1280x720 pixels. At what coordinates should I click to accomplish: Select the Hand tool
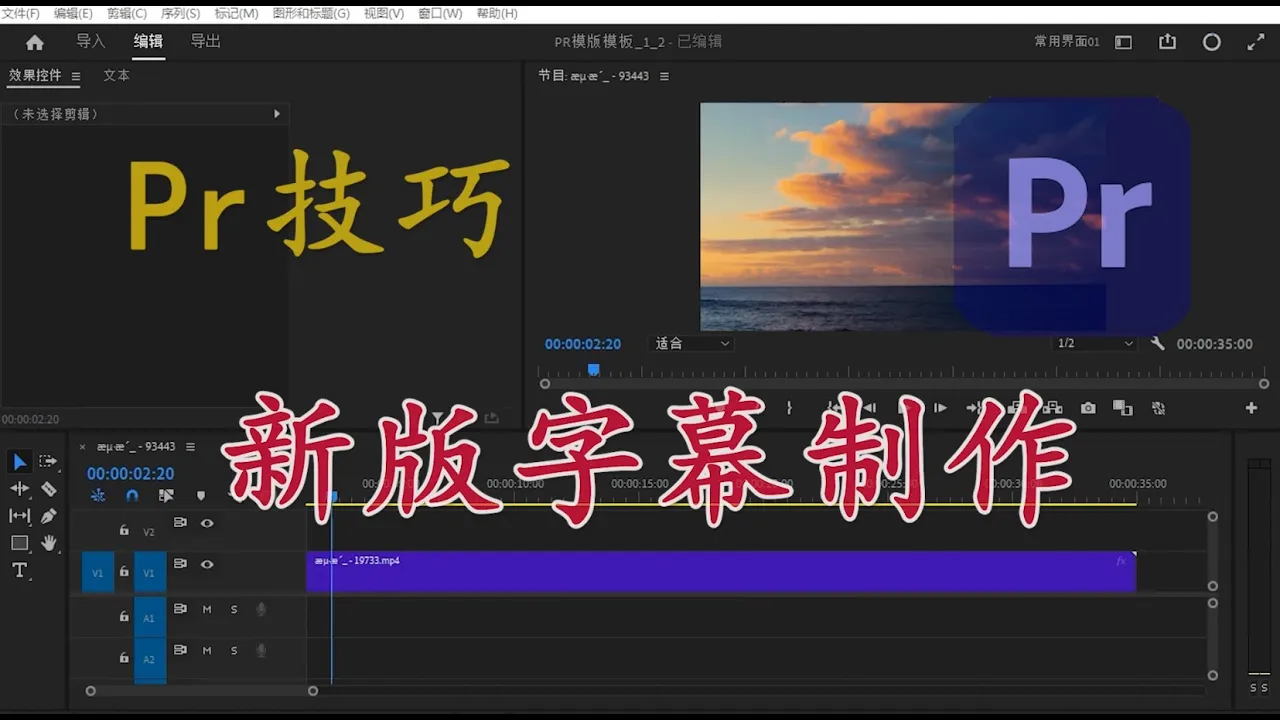click(x=48, y=543)
